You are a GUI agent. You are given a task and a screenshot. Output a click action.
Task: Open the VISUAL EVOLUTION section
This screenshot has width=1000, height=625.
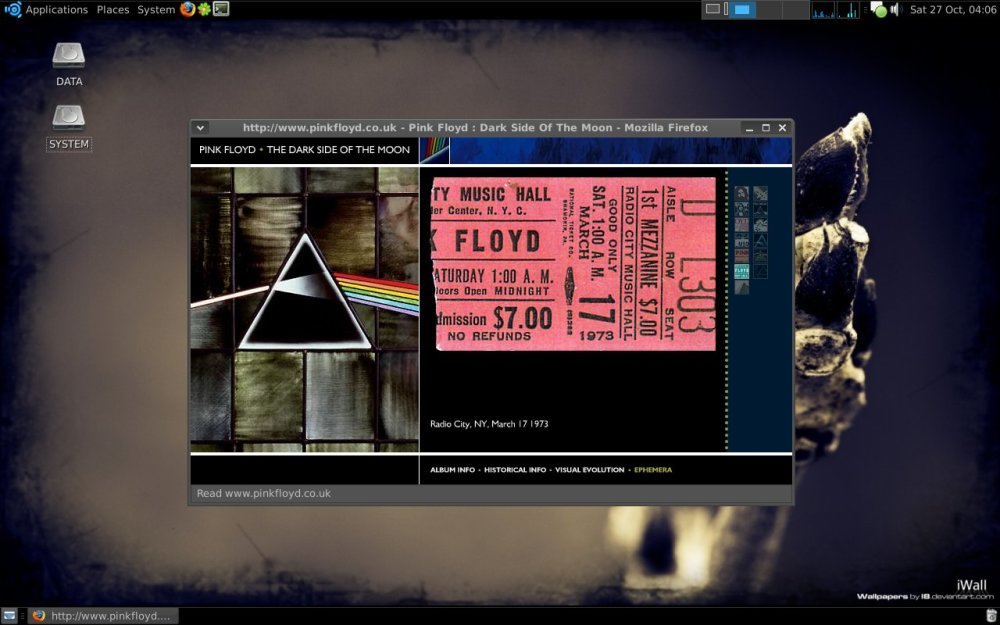(x=589, y=470)
